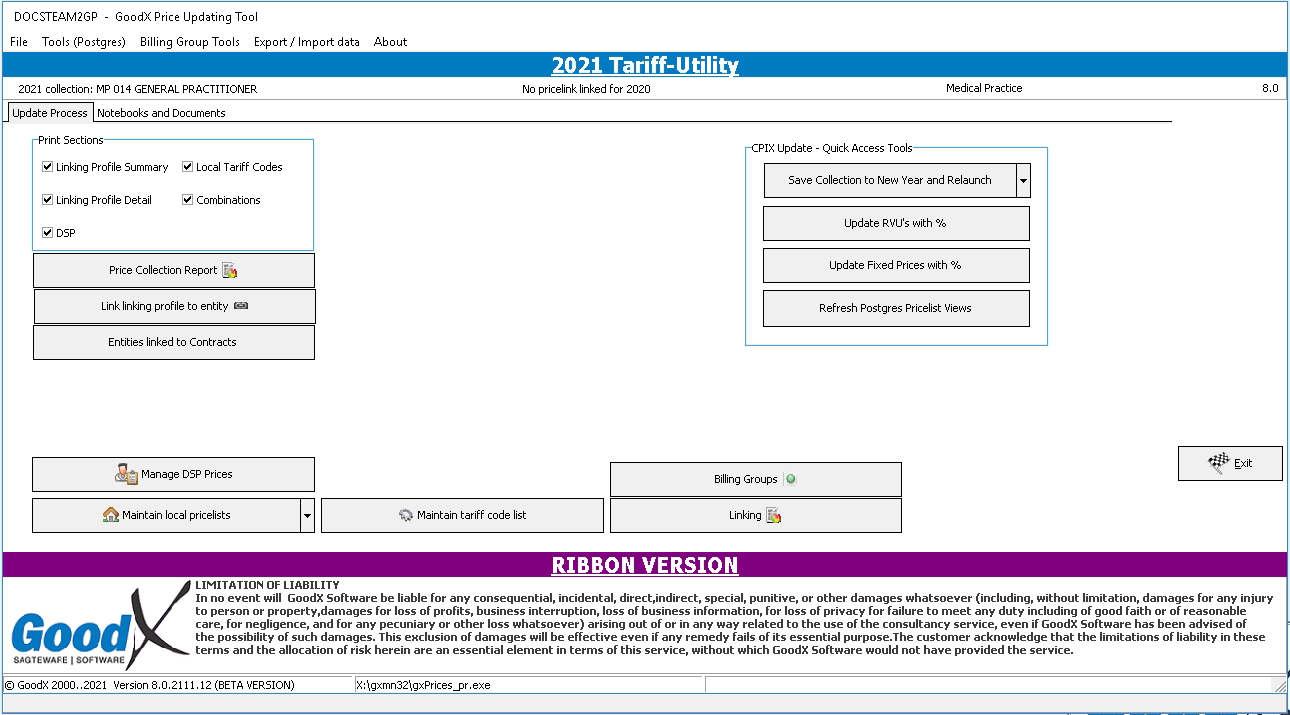1290x715 pixels.
Task: Click the RIBBON VERSION banner title
Action: click(x=645, y=565)
